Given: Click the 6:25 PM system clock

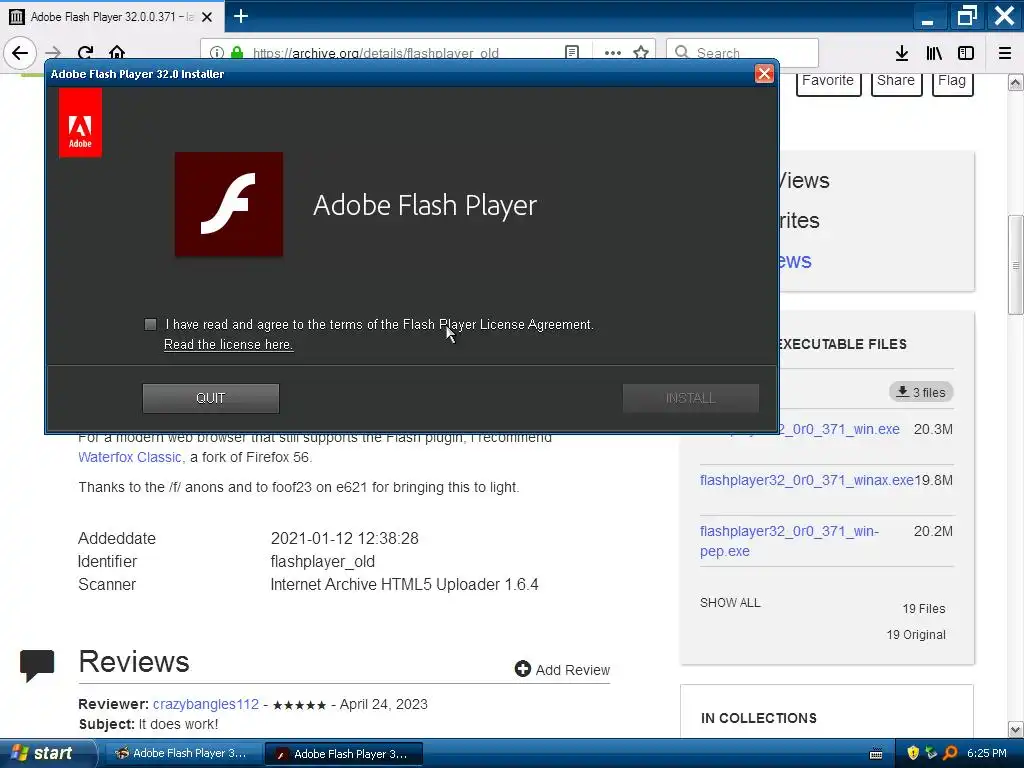Looking at the screenshot, I should [x=987, y=753].
